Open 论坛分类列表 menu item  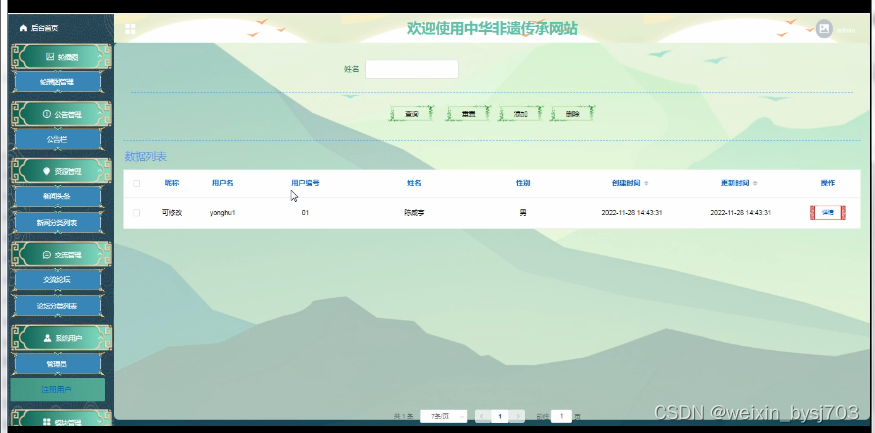[57, 306]
